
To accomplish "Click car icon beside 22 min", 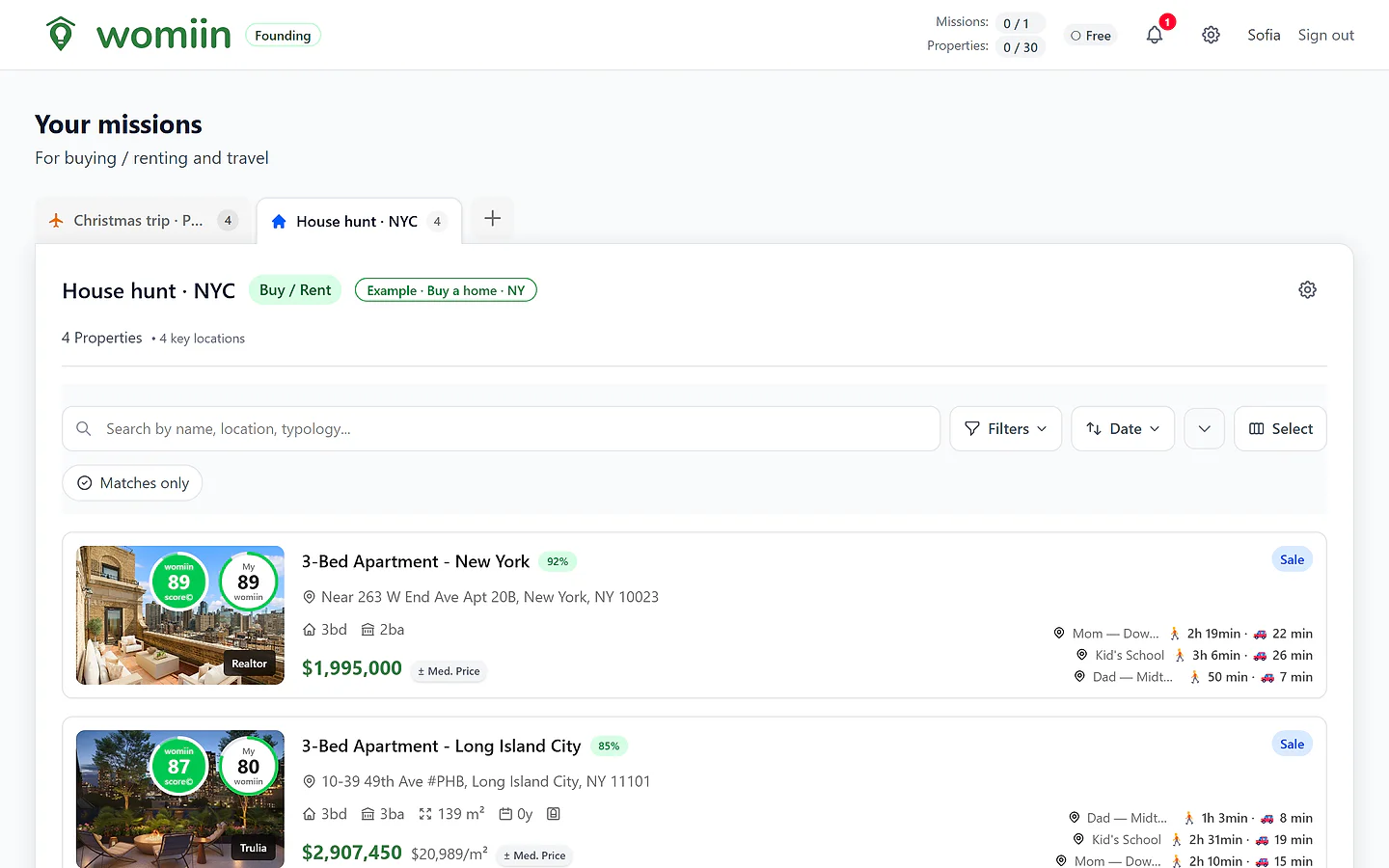I will pos(1260,634).
